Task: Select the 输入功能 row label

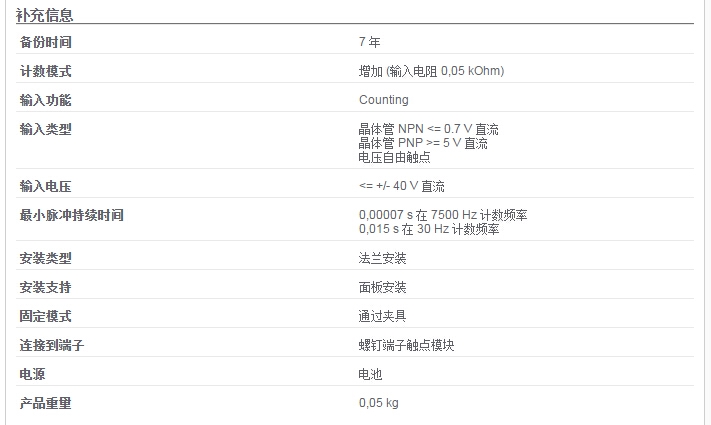Action: [45, 100]
